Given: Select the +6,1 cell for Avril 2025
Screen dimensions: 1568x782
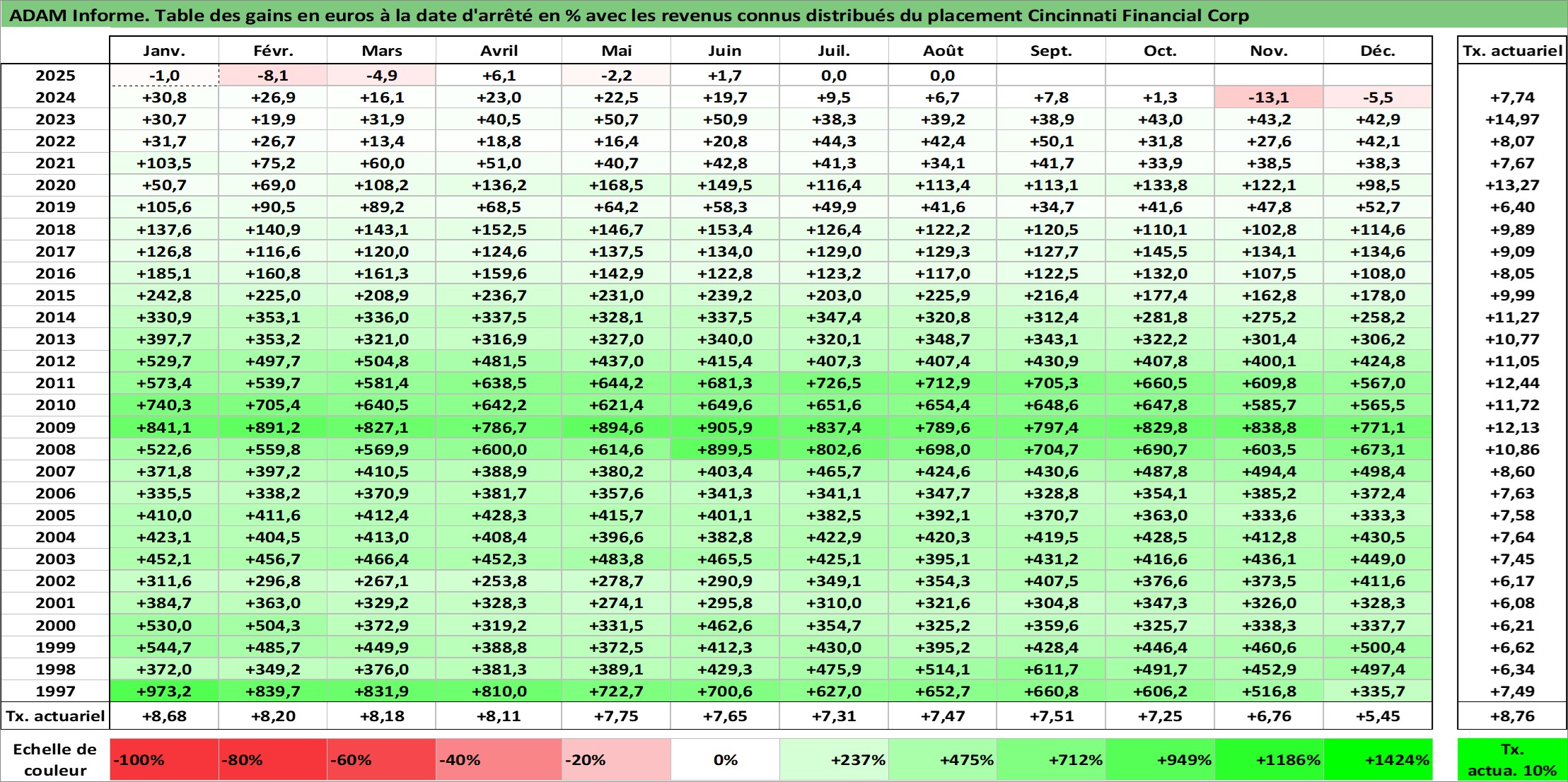Looking at the screenshot, I should pos(499,75).
